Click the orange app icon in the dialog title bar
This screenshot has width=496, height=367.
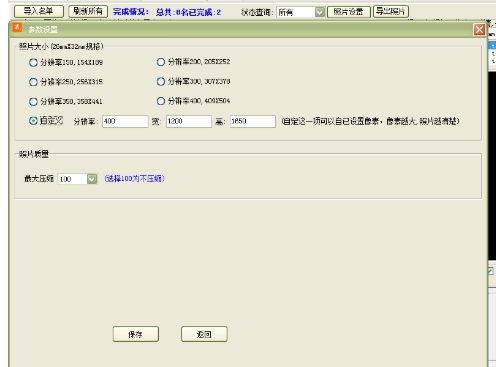coord(17,28)
